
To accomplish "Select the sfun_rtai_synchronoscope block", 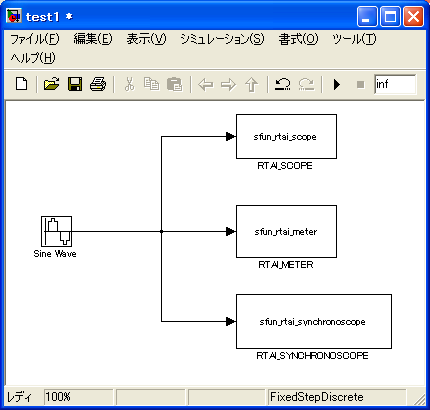I will pos(314,321).
